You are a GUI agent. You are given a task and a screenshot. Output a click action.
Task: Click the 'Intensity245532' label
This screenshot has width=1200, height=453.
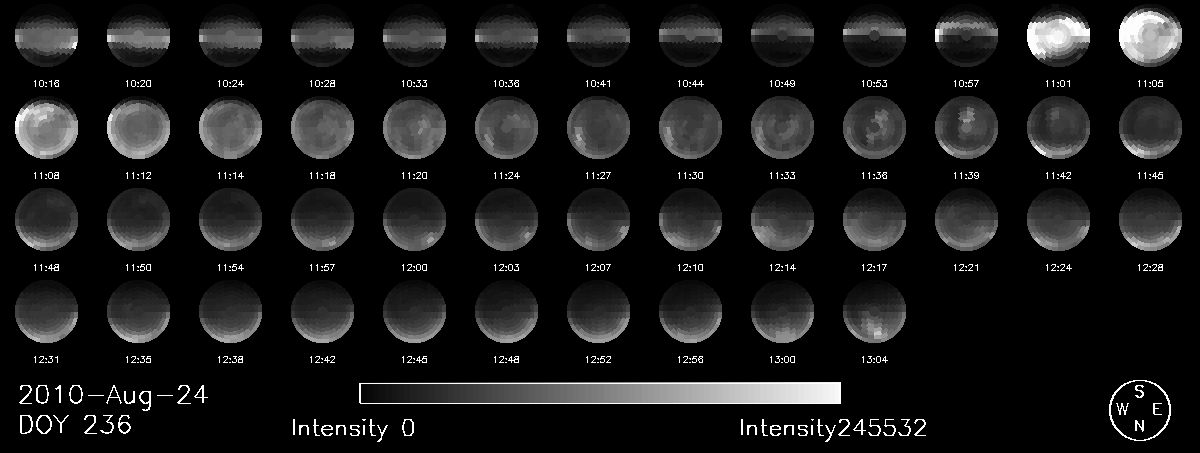point(833,429)
